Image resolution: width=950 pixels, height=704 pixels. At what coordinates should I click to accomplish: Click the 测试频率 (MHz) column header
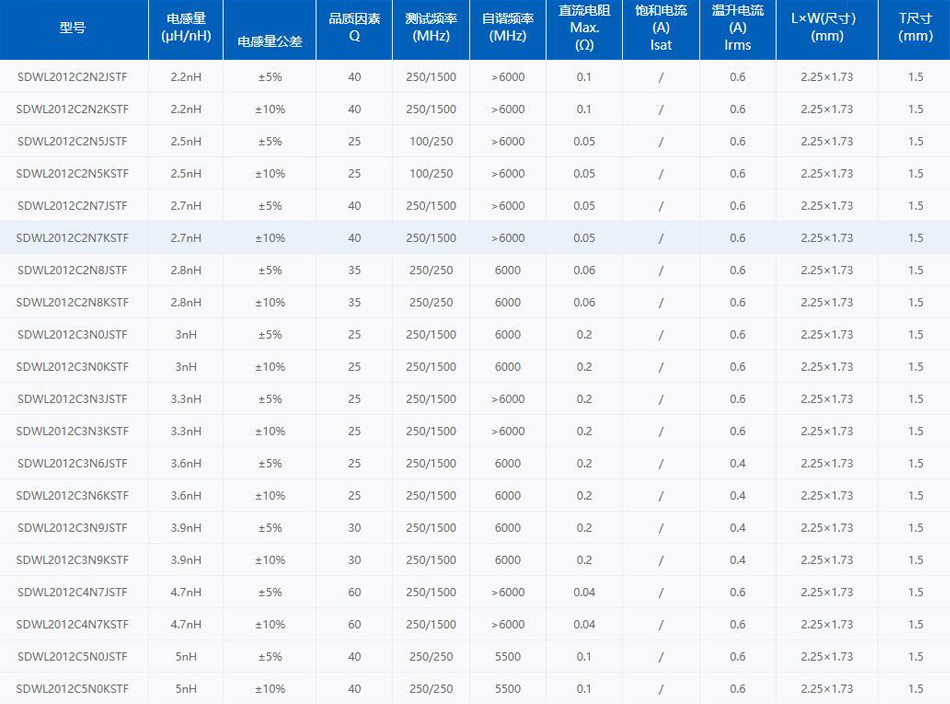coord(431,28)
